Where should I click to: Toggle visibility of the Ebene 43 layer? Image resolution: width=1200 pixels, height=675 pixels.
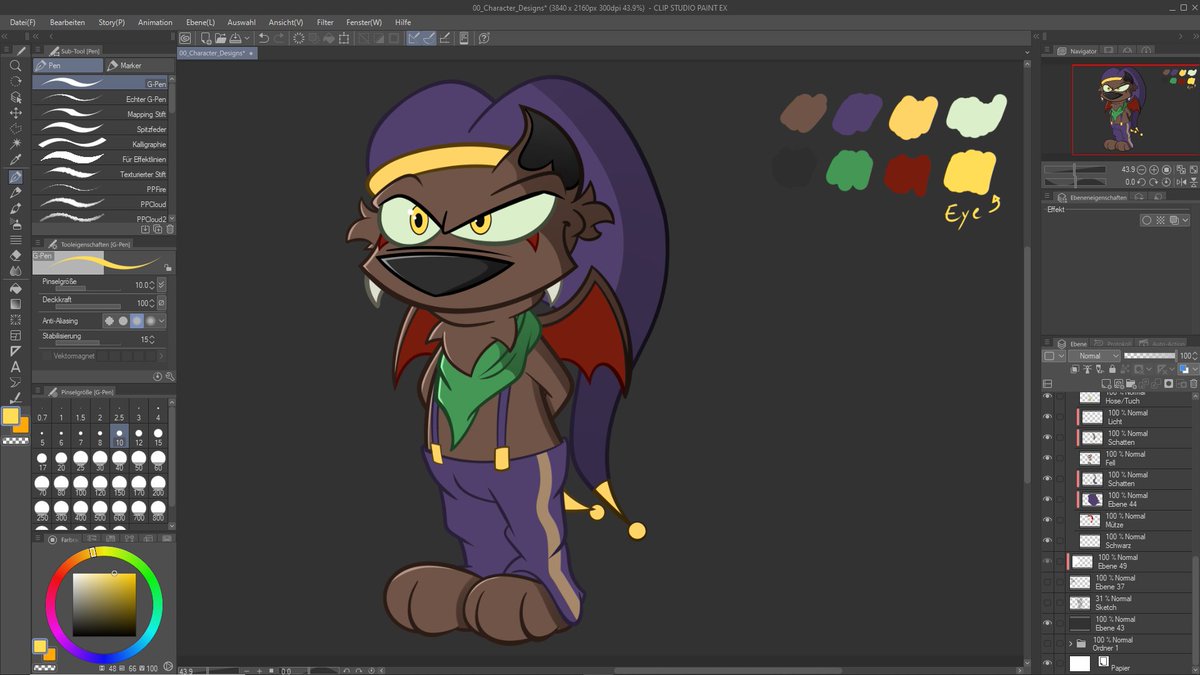(x=1047, y=623)
